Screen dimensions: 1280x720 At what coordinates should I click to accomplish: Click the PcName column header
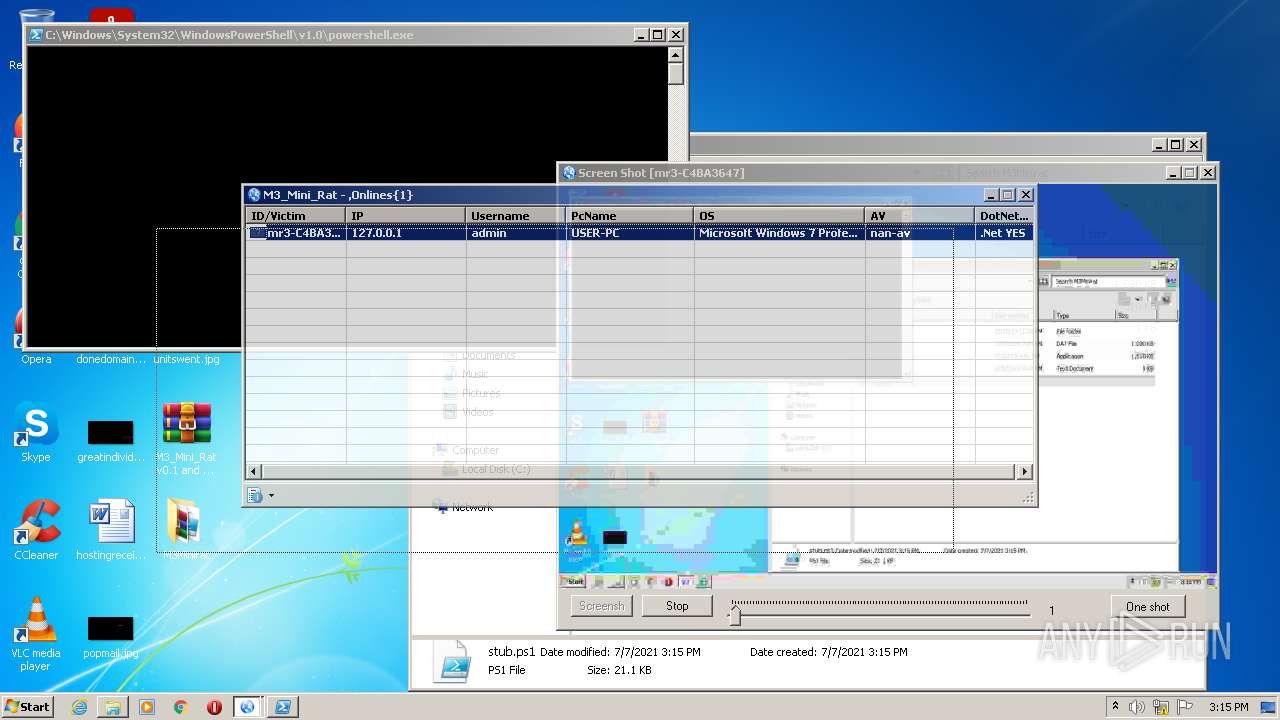point(630,216)
